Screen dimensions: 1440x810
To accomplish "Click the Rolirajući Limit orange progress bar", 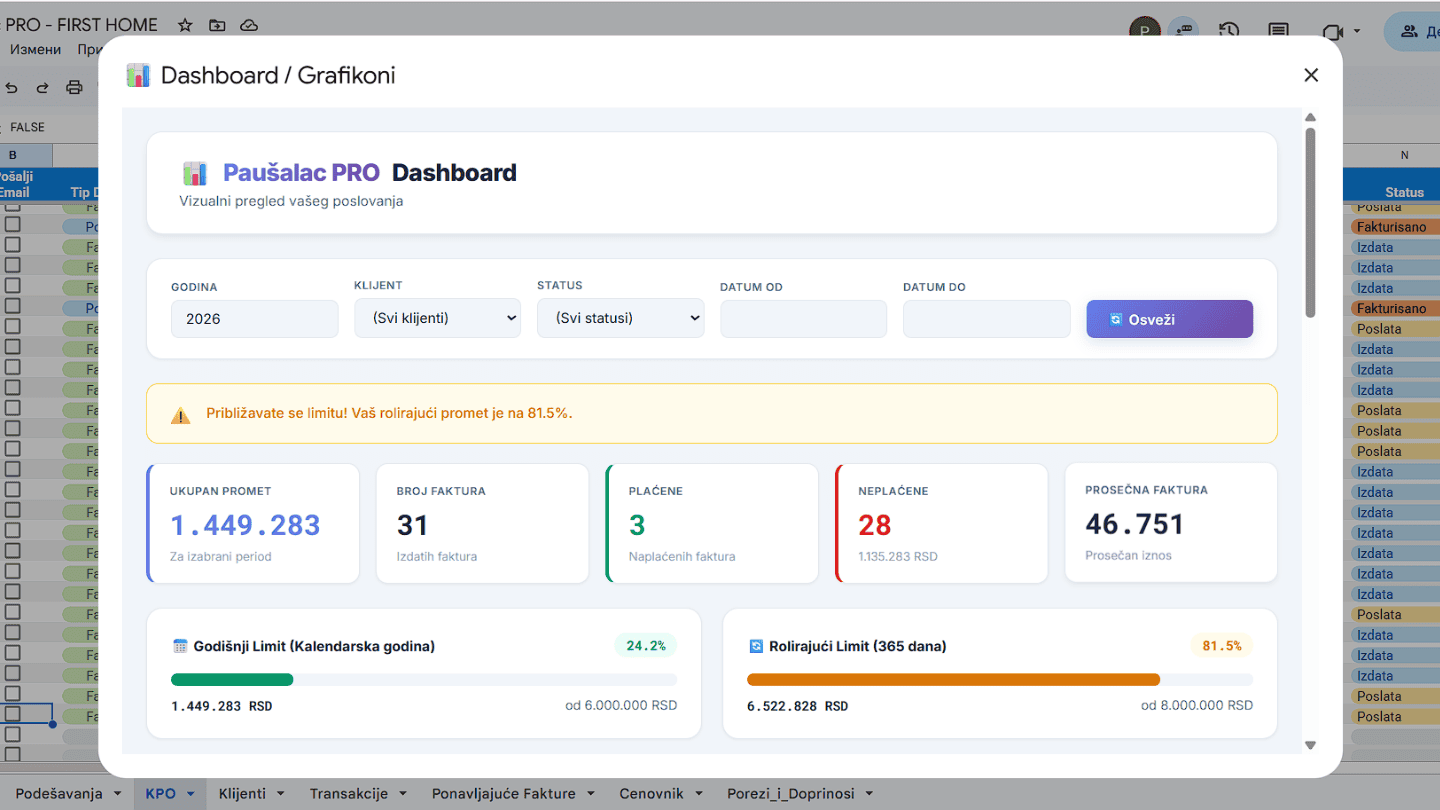I will coord(953,680).
